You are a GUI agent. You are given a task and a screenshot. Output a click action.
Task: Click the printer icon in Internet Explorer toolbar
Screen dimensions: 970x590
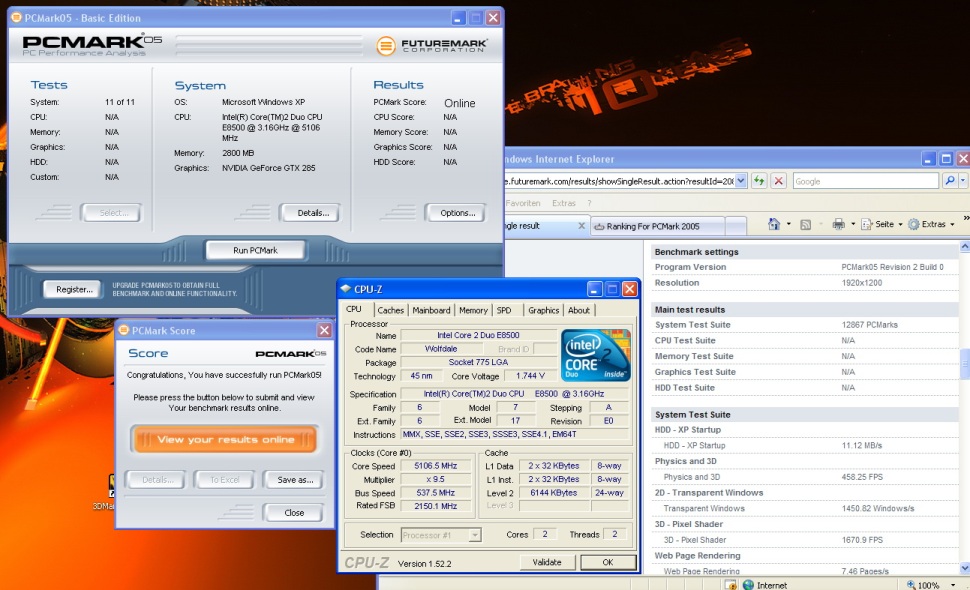[x=838, y=224]
